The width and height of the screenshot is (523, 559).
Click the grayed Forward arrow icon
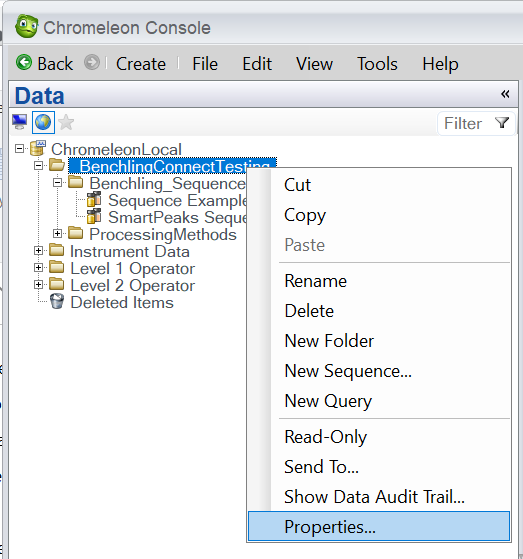(92, 62)
